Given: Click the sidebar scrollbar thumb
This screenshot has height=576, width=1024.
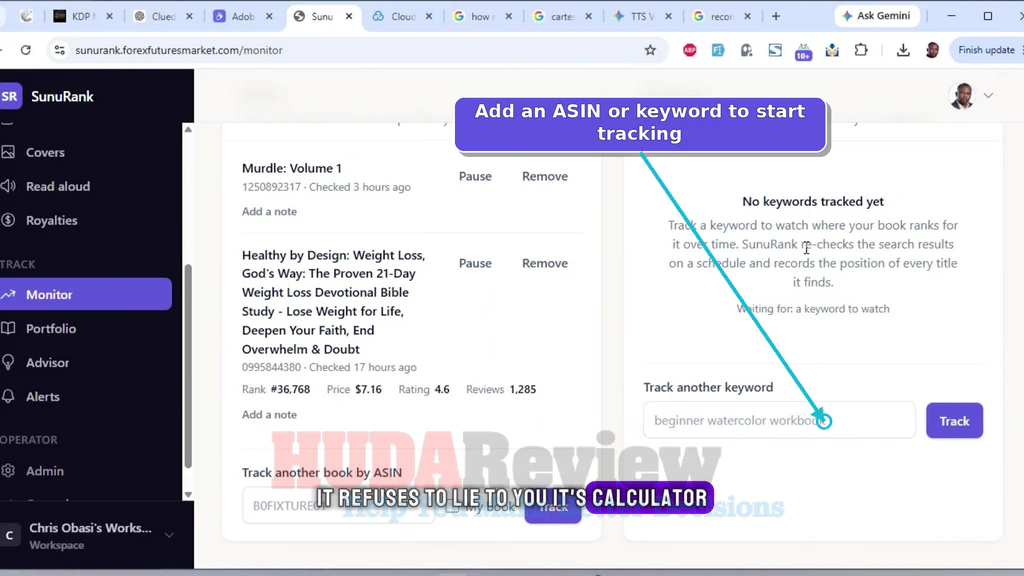Looking at the screenshot, I should tap(188, 366).
